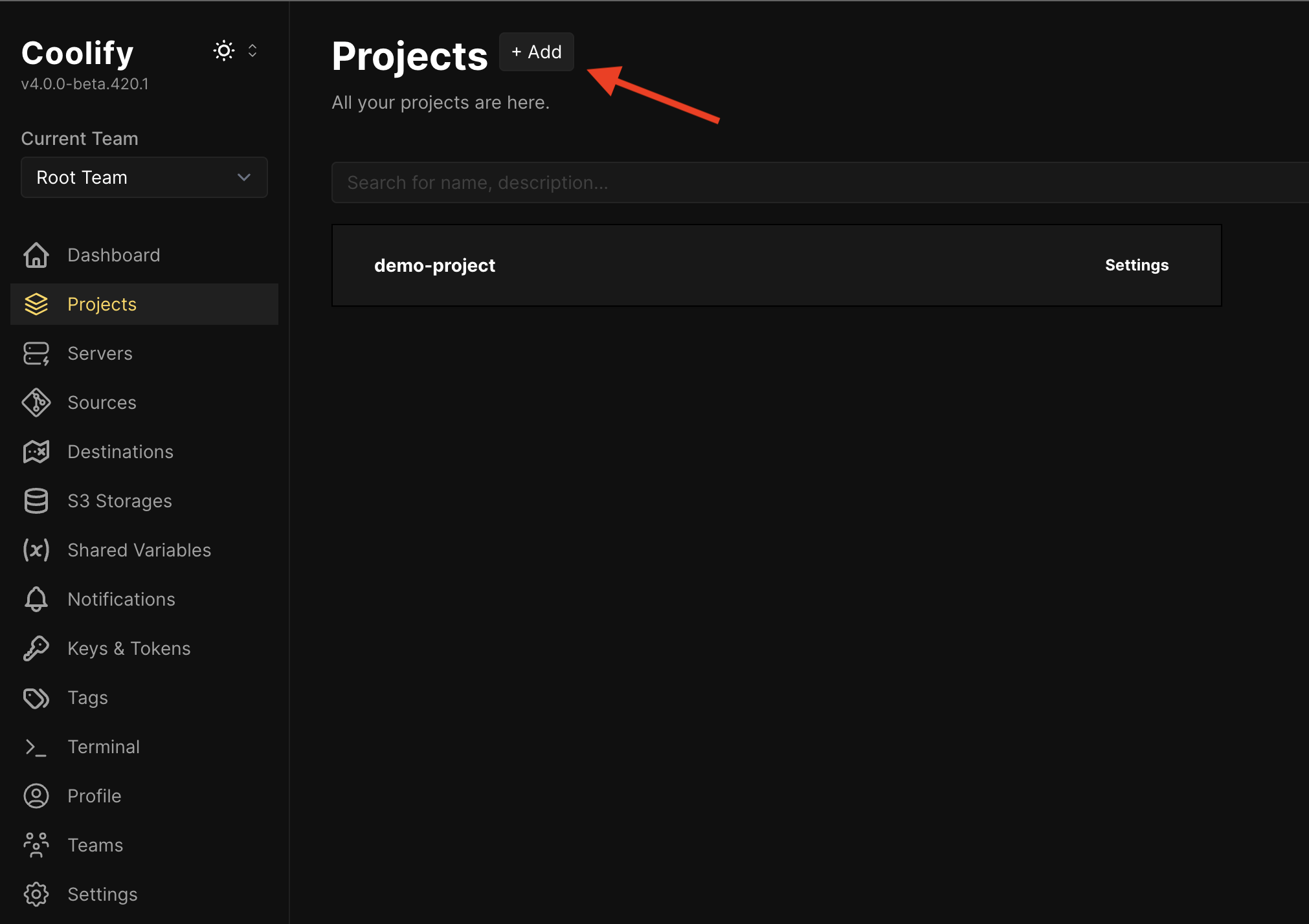
Task: Open Sources menu item
Action: (144, 402)
